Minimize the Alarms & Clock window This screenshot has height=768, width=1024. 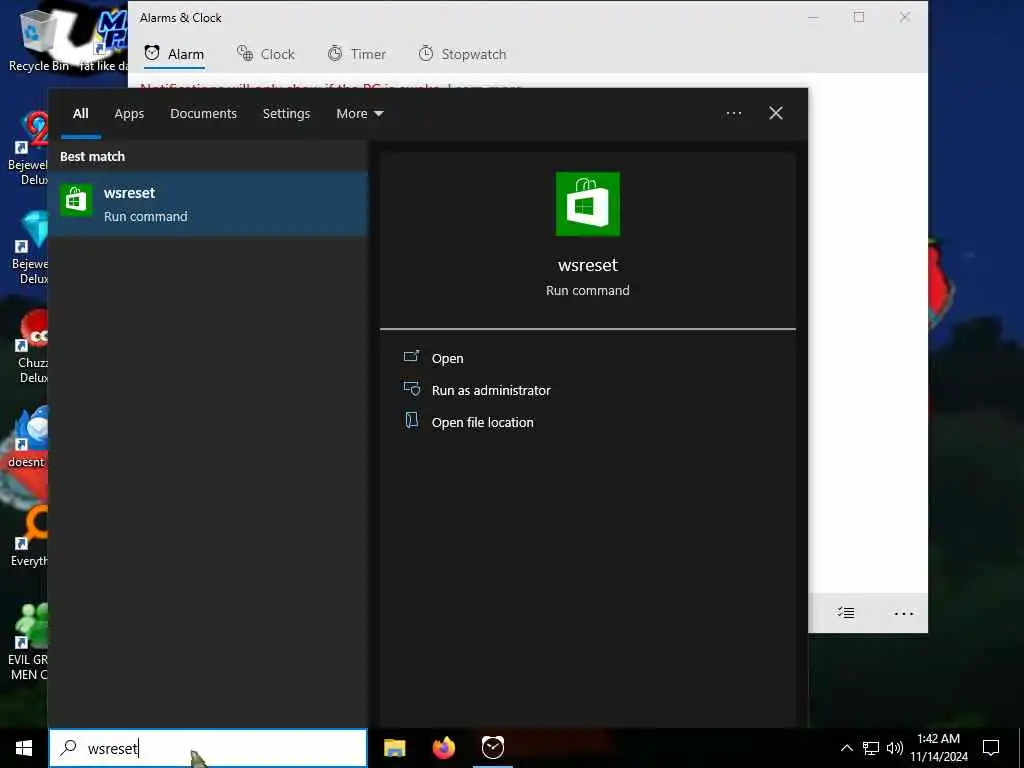click(x=813, y=18)
